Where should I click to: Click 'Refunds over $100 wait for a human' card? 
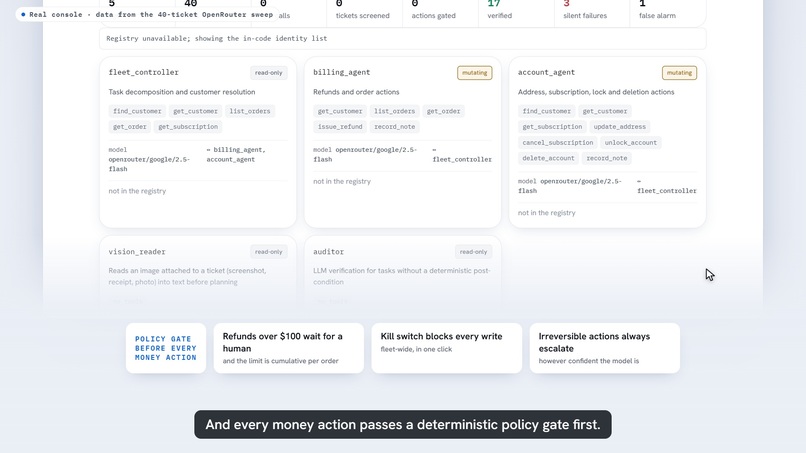(288, 348)
